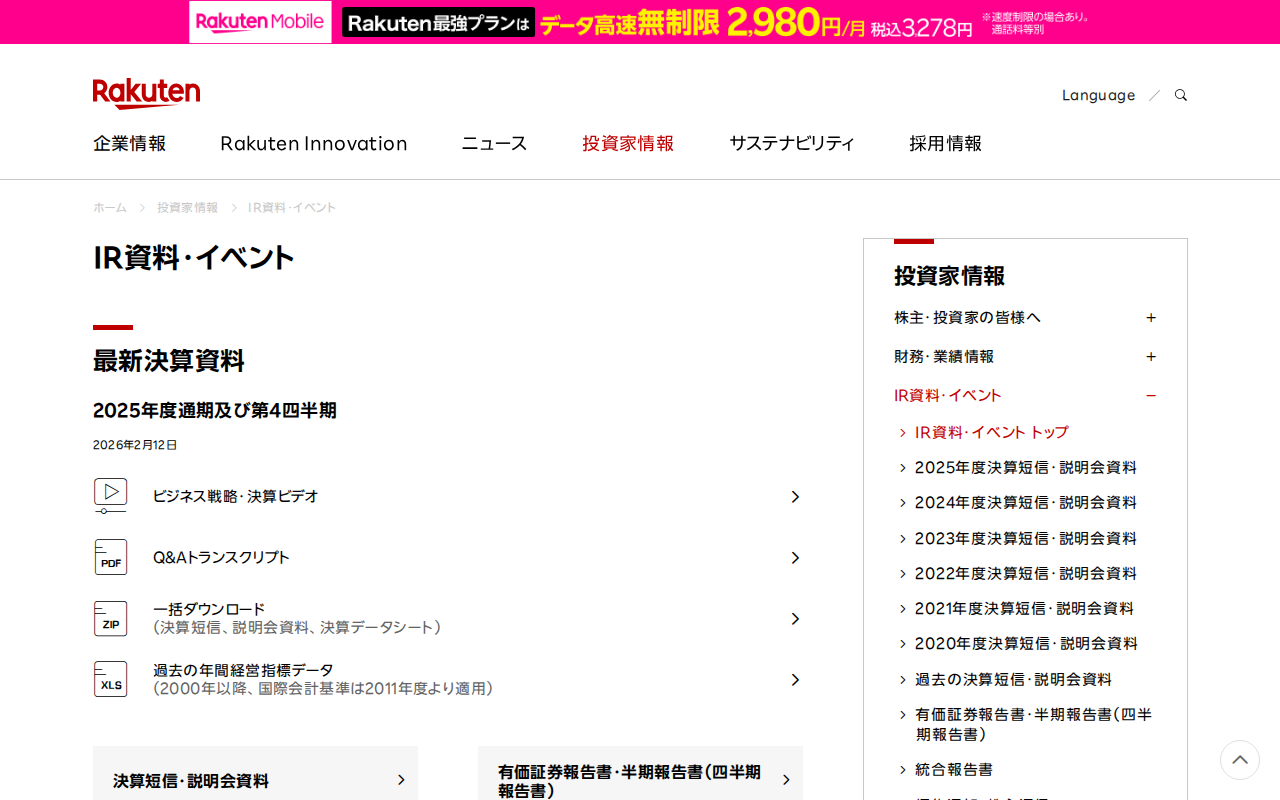The width and height of the screenshot is (1280, 800).
Task: Click 株主·投資家の皆様へ sidebar label
Action: (x=967, y=317)
